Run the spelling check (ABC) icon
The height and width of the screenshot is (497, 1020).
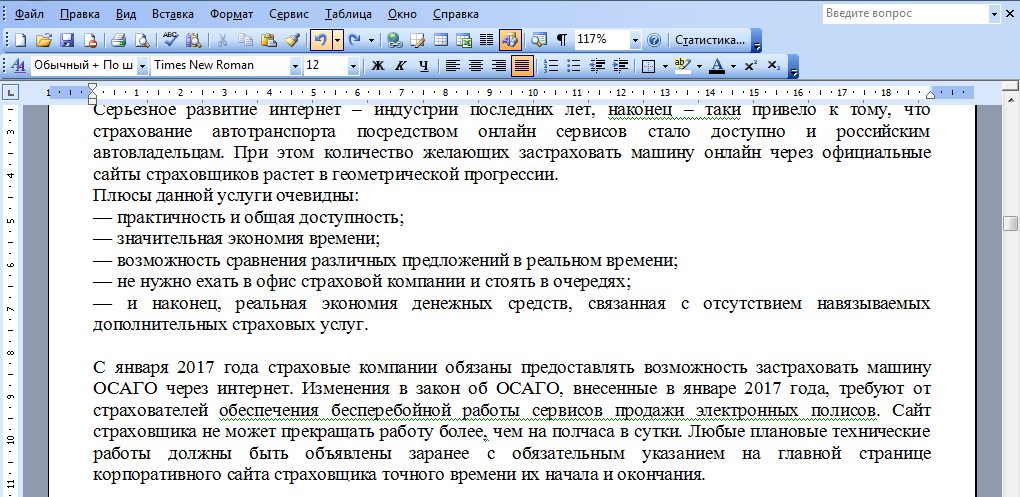pyautogui.click(x=170, y=40)
